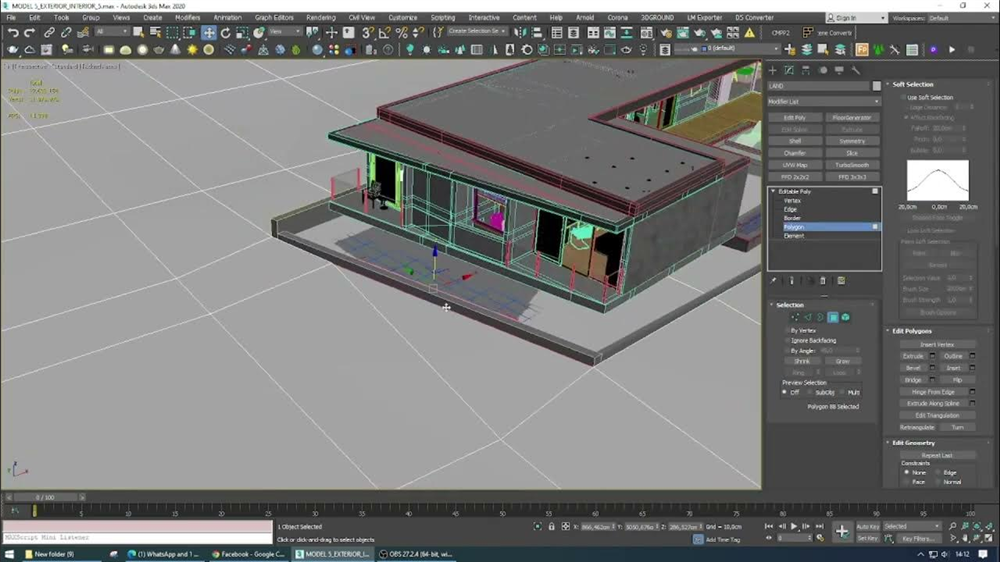Select the Move tool in main toolbar
This screenshot has width=1000, height=562.
point(209,33)
